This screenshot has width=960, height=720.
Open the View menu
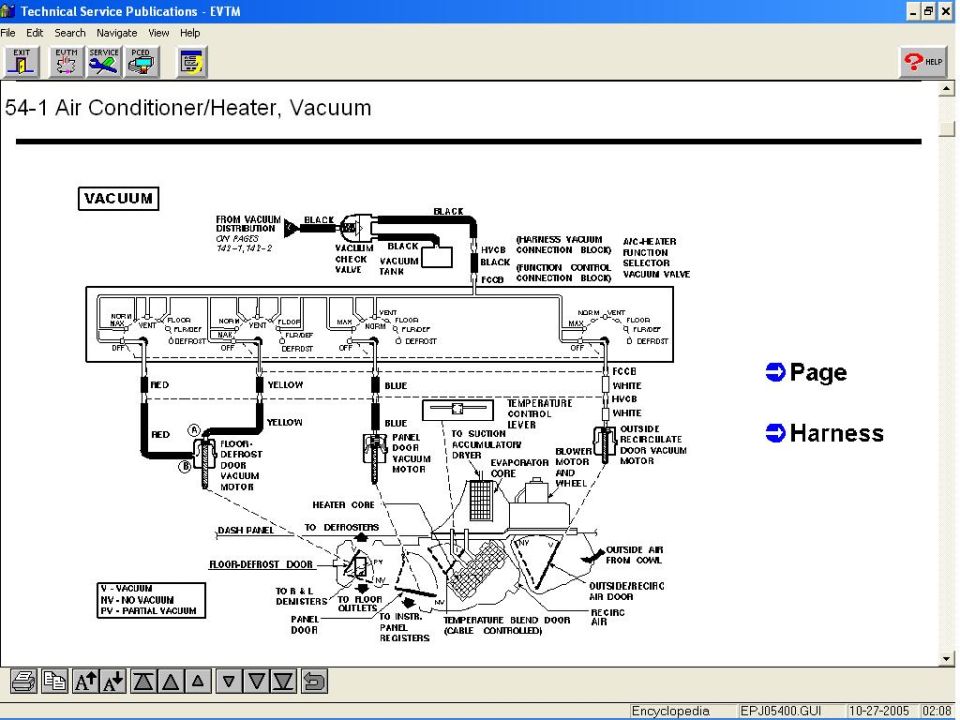[x=159, y=33]
